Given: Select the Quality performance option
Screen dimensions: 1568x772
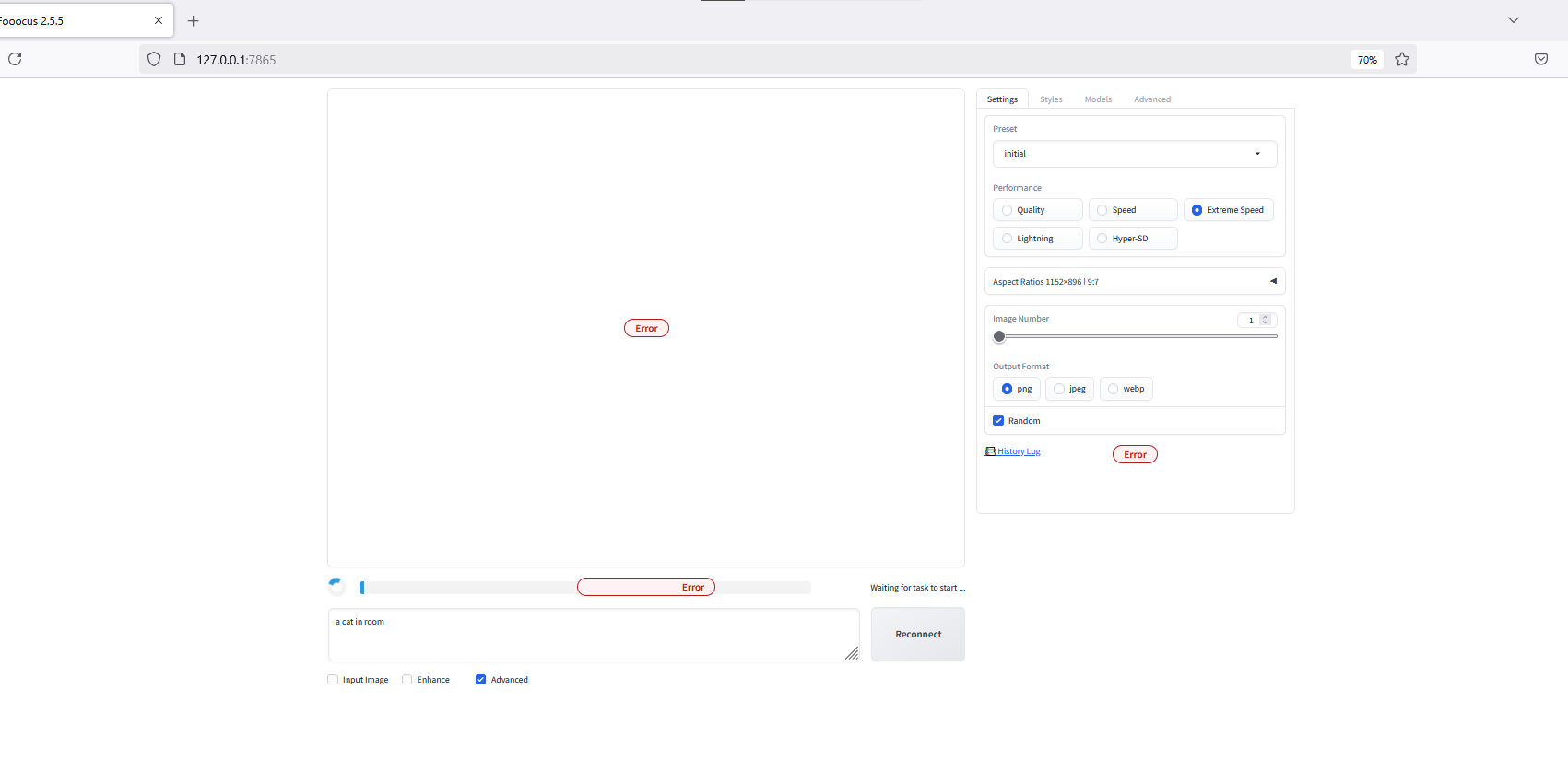Looking at the screenshot, I should click(1008, 210).
